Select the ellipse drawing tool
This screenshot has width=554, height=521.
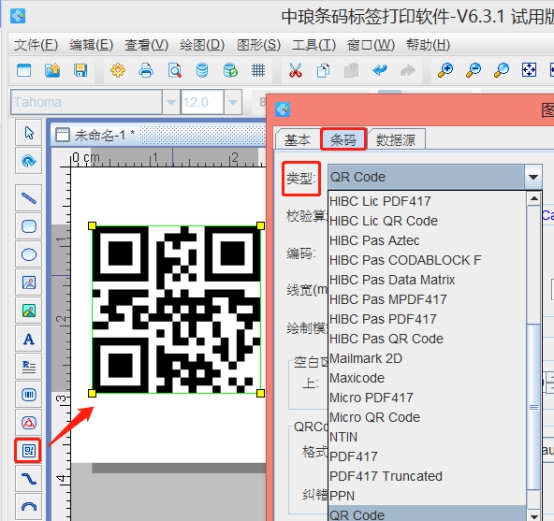29,254
